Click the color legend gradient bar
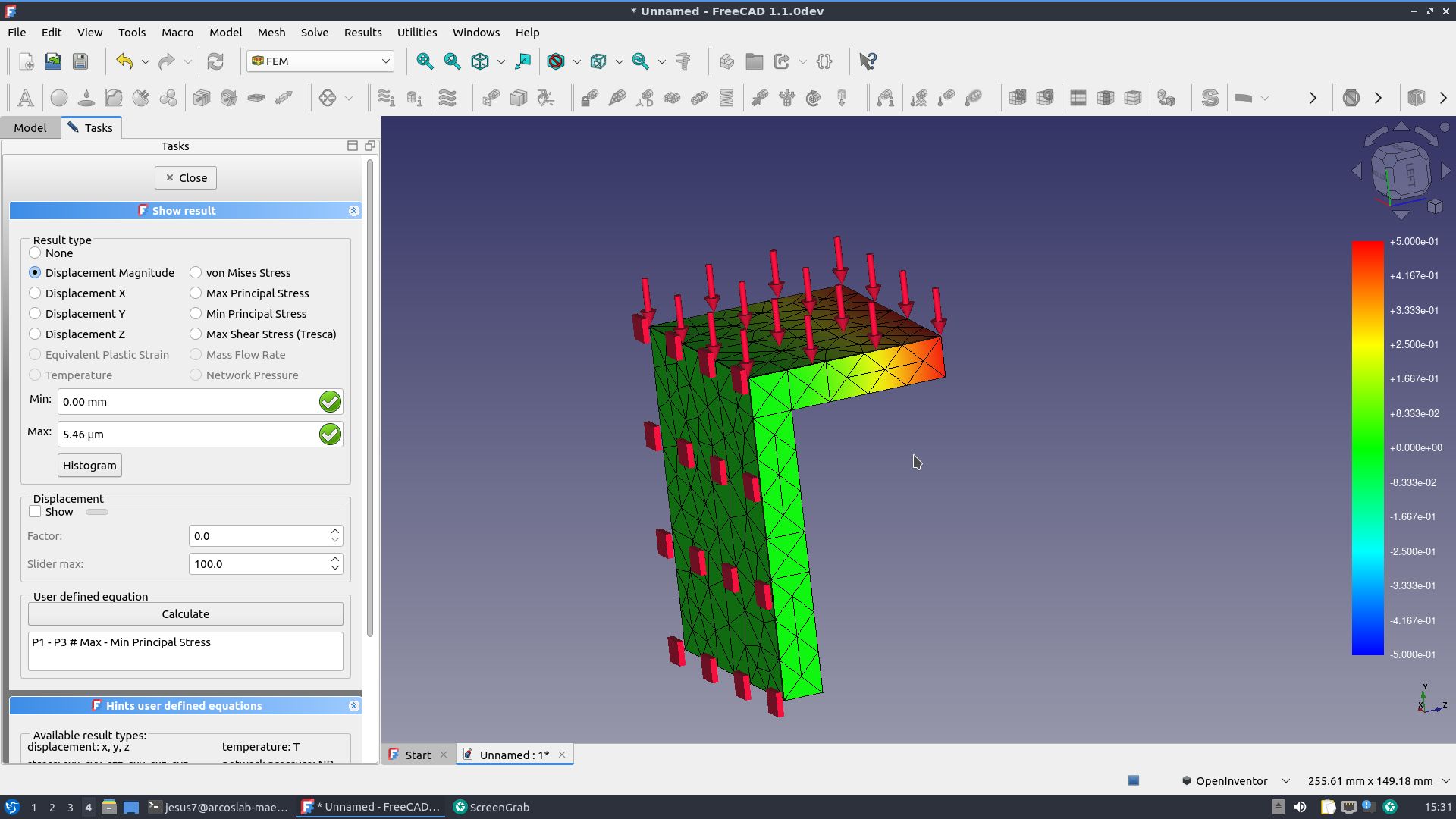 [x=1367, y=448]
